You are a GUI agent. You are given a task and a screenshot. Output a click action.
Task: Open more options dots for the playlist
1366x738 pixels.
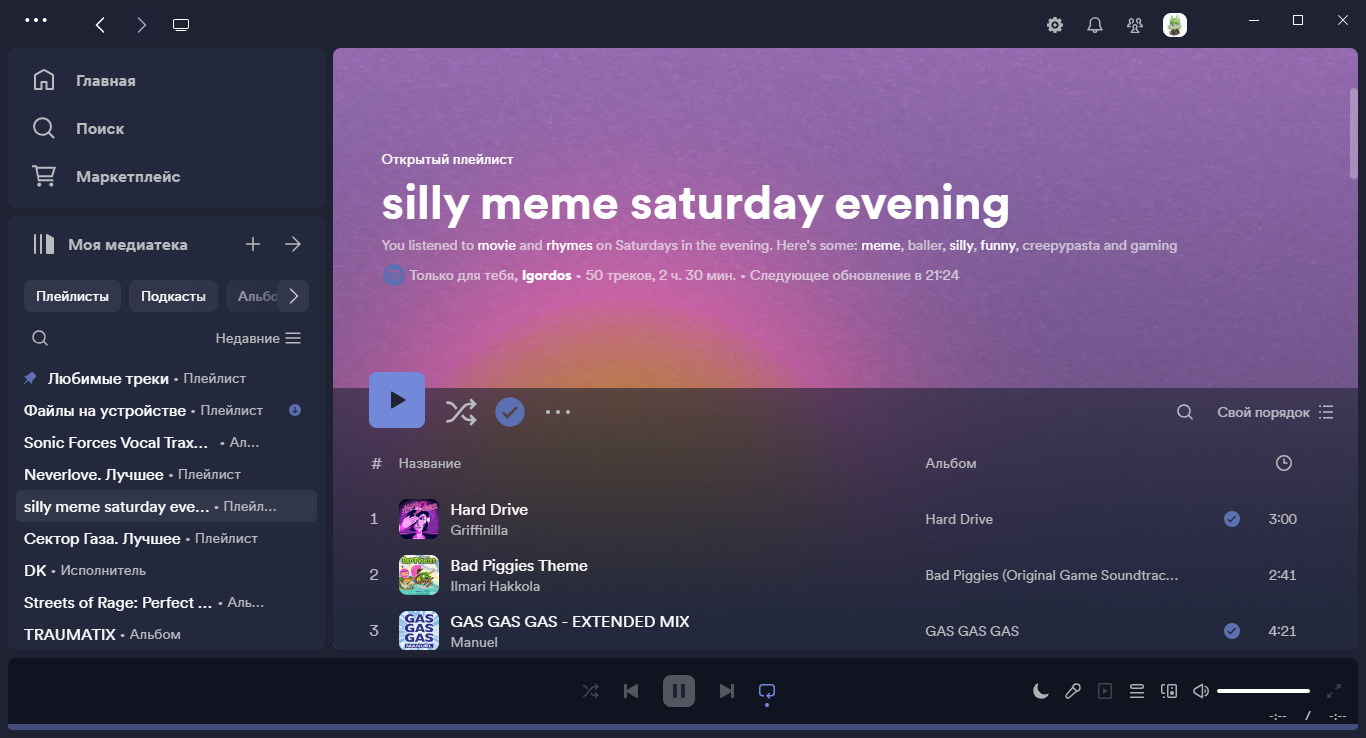tap(558, 412)
